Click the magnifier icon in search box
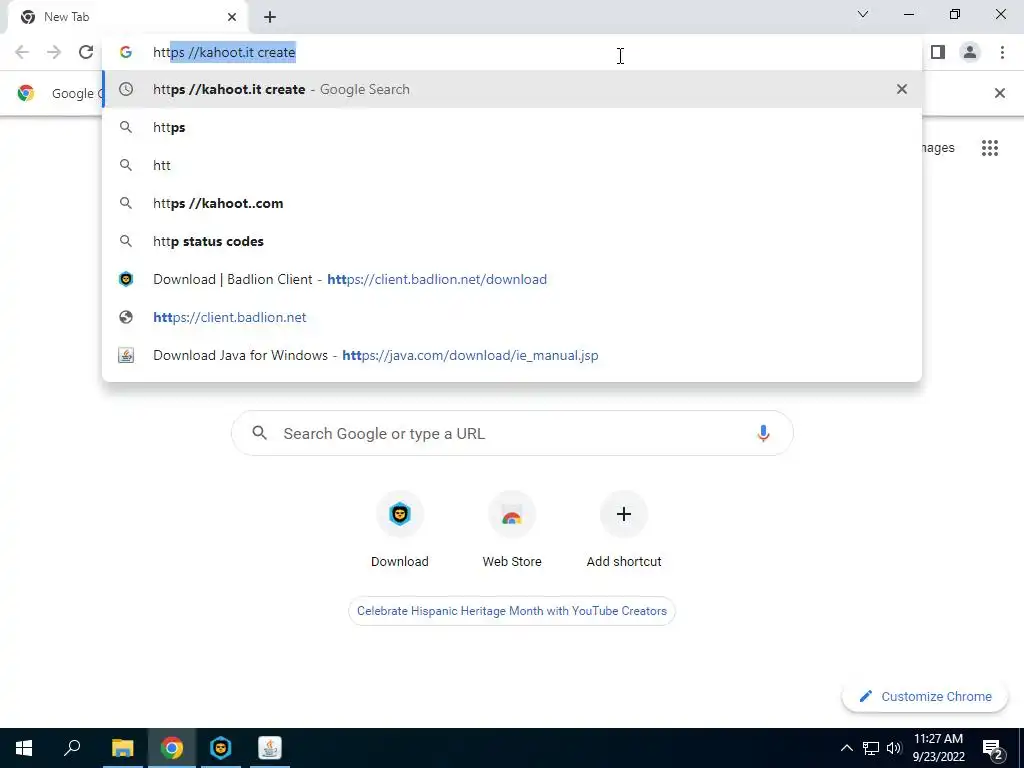1024x768 pixels. (x=260, y=433)
